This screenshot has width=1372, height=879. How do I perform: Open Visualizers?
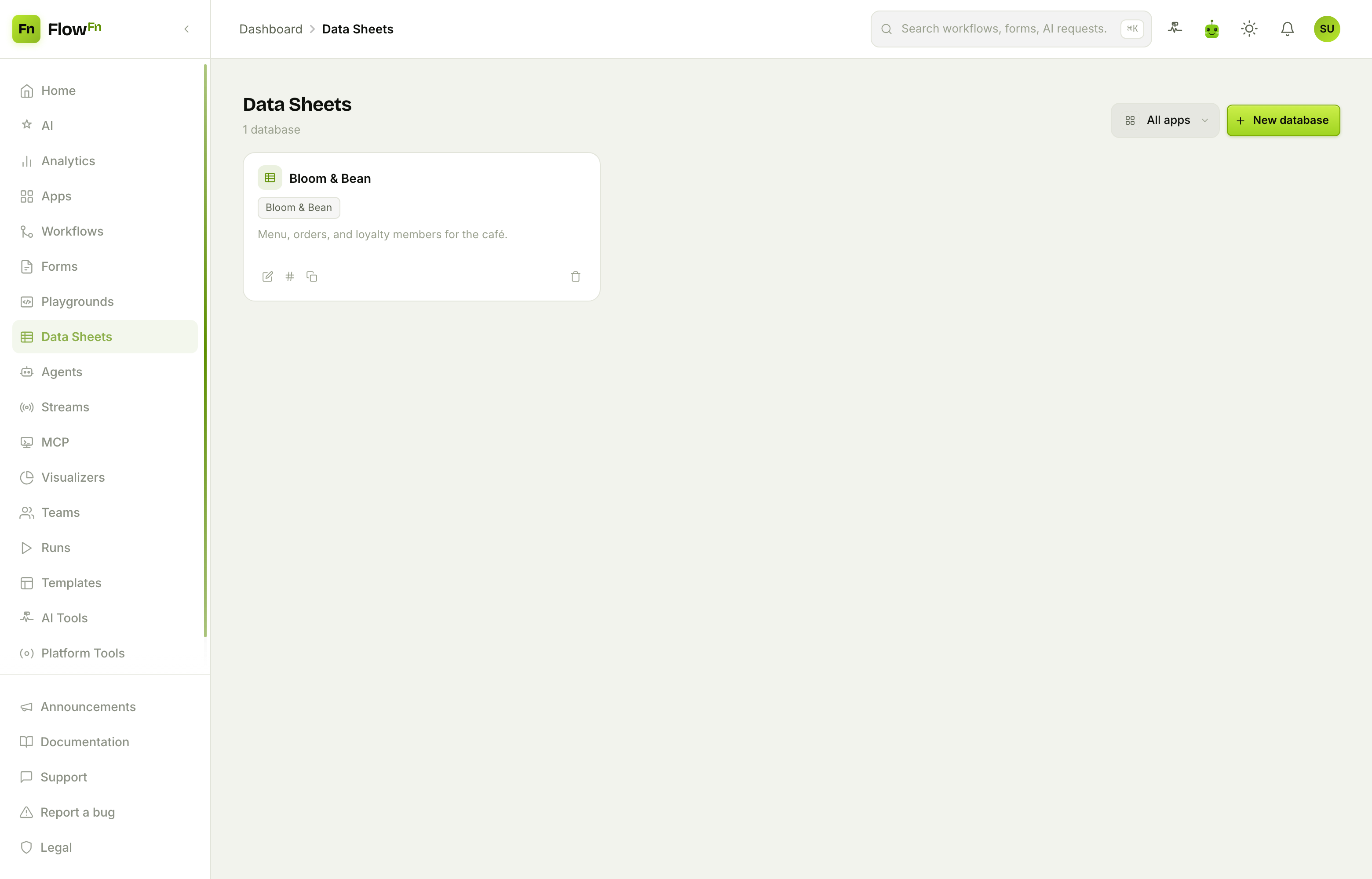click(105, 477)
